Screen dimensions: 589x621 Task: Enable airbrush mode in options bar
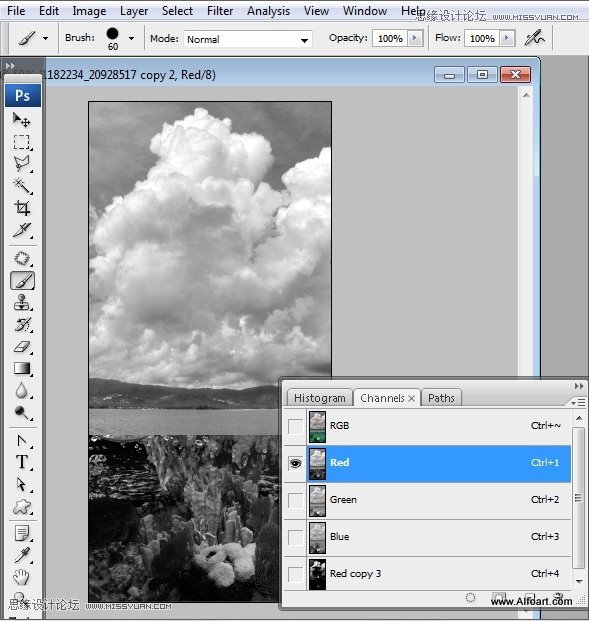534,38
